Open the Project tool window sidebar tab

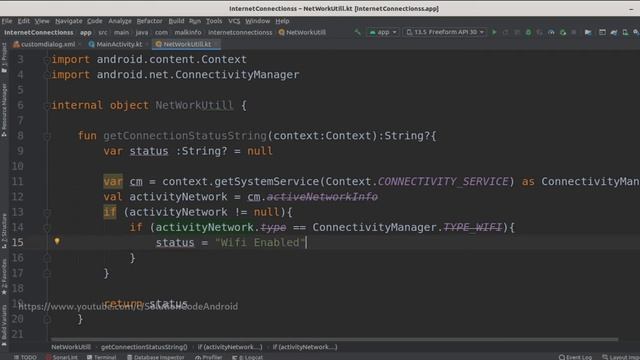pos(4,58)
